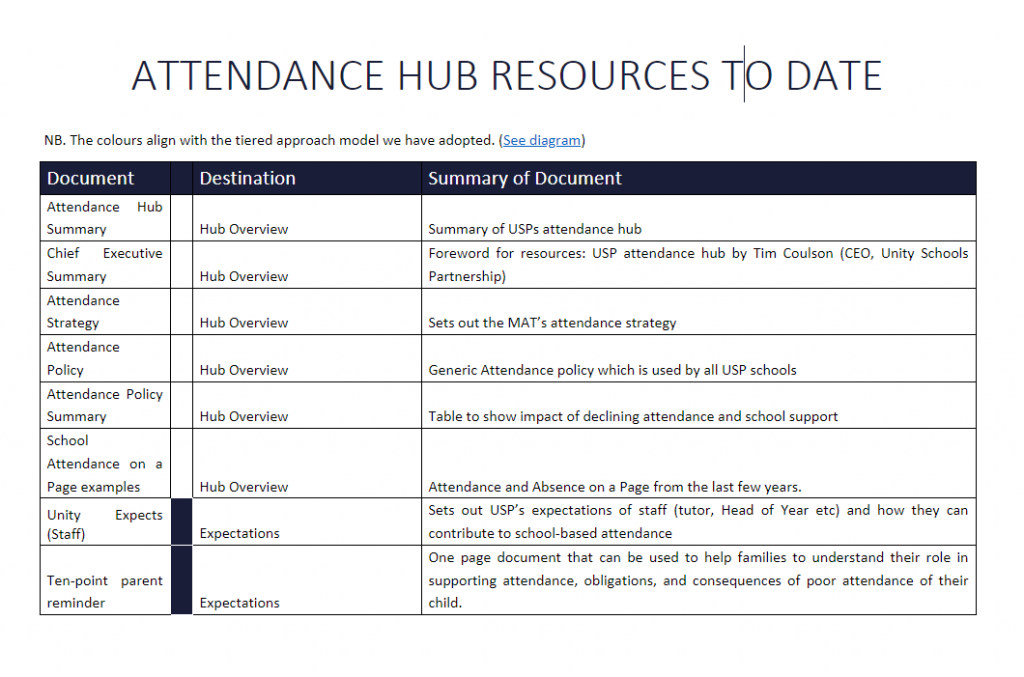Viewport: 1024px width, 677px height.
Task: Click 'Summary of USPs attendance hub' text
Action: pos(535,229)
